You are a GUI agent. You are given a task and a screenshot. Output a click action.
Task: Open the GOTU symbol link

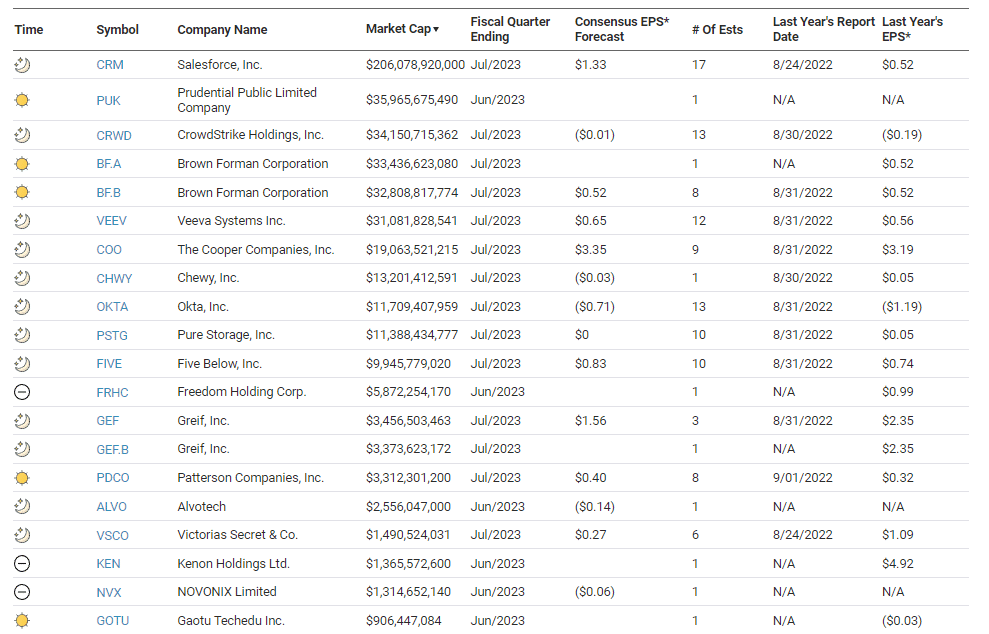[x=113, y=621]
